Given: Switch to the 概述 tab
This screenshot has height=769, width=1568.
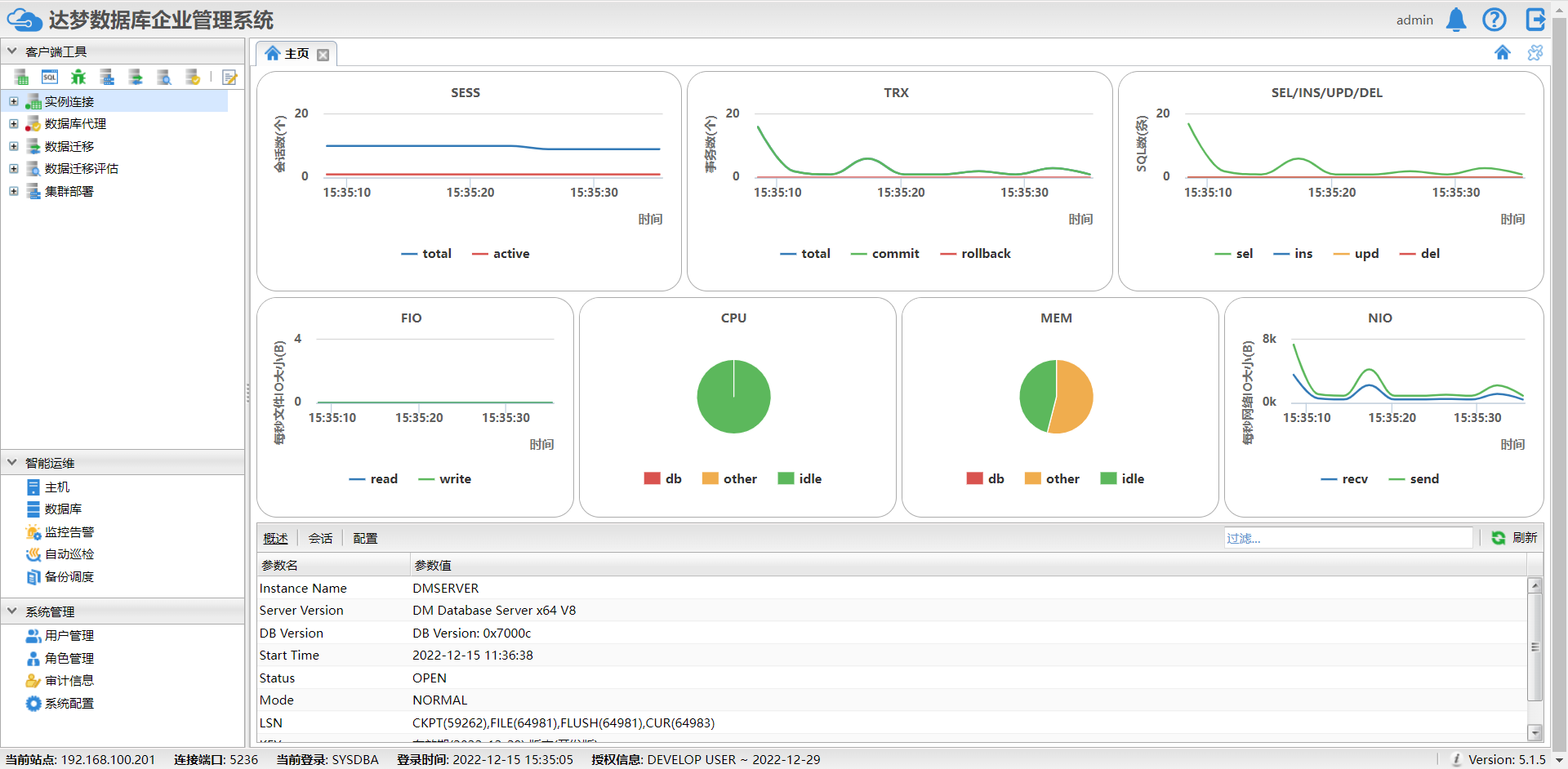Looking at the screenshot, I should 276,539.
